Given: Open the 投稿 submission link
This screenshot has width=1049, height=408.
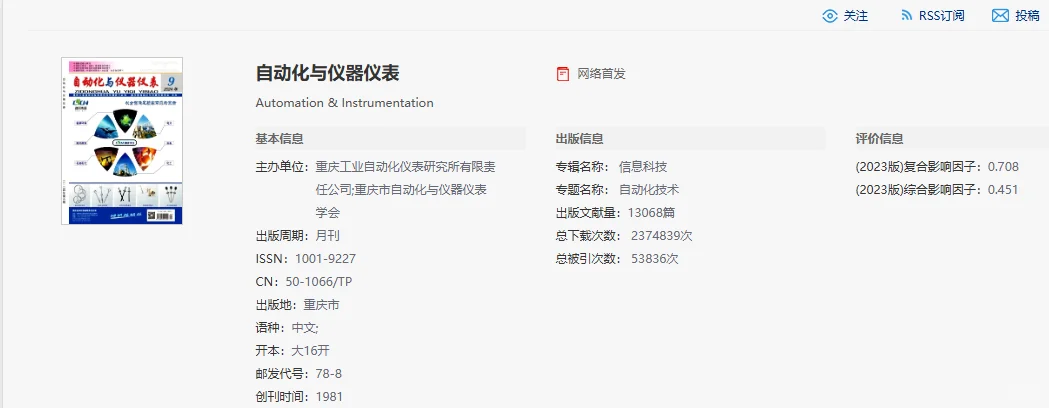Looking at the screenshot, I should pyautogui.click(x=1027, y=16).
